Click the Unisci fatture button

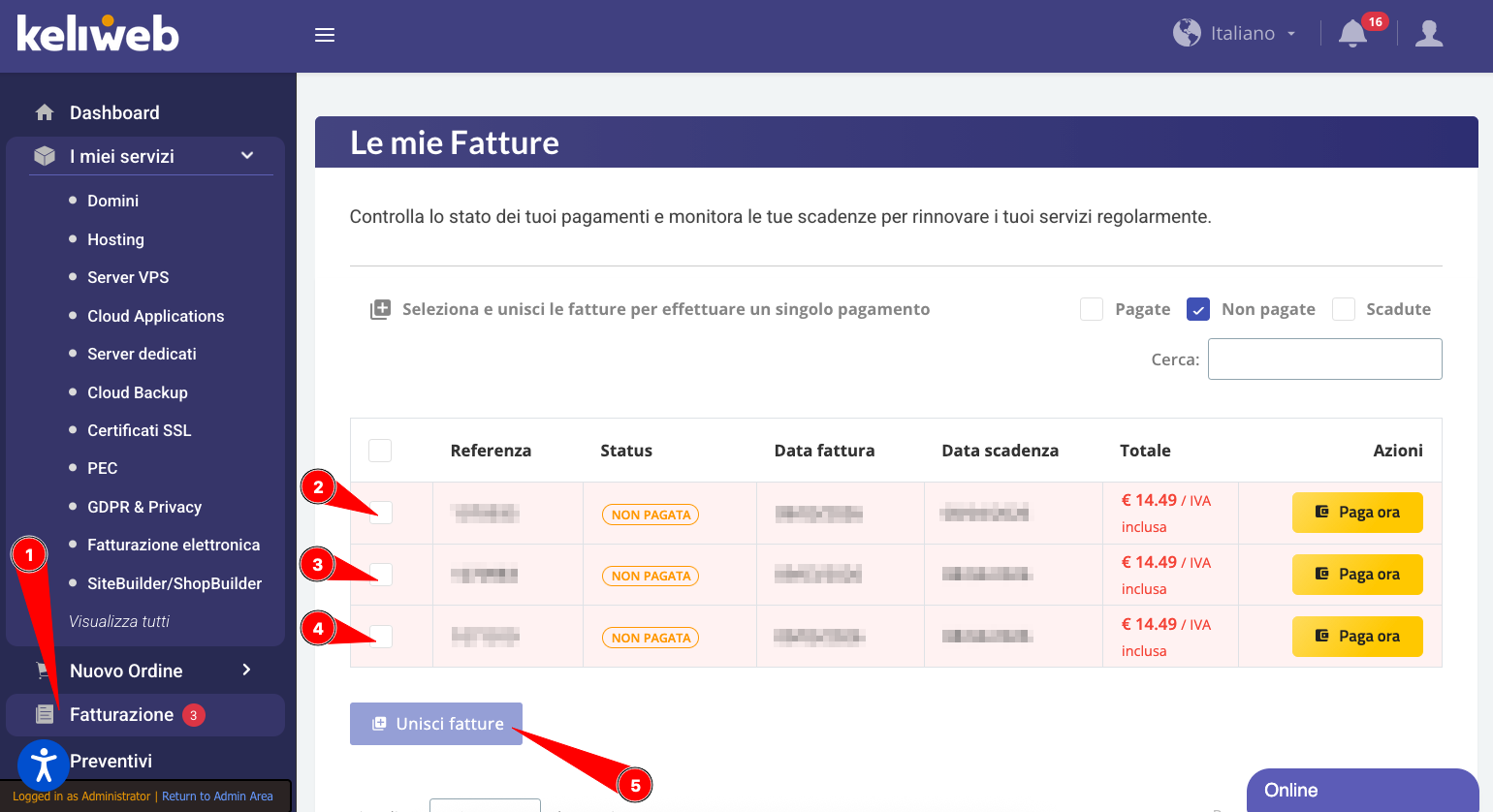pyautogui.click(x=436, y=724)
